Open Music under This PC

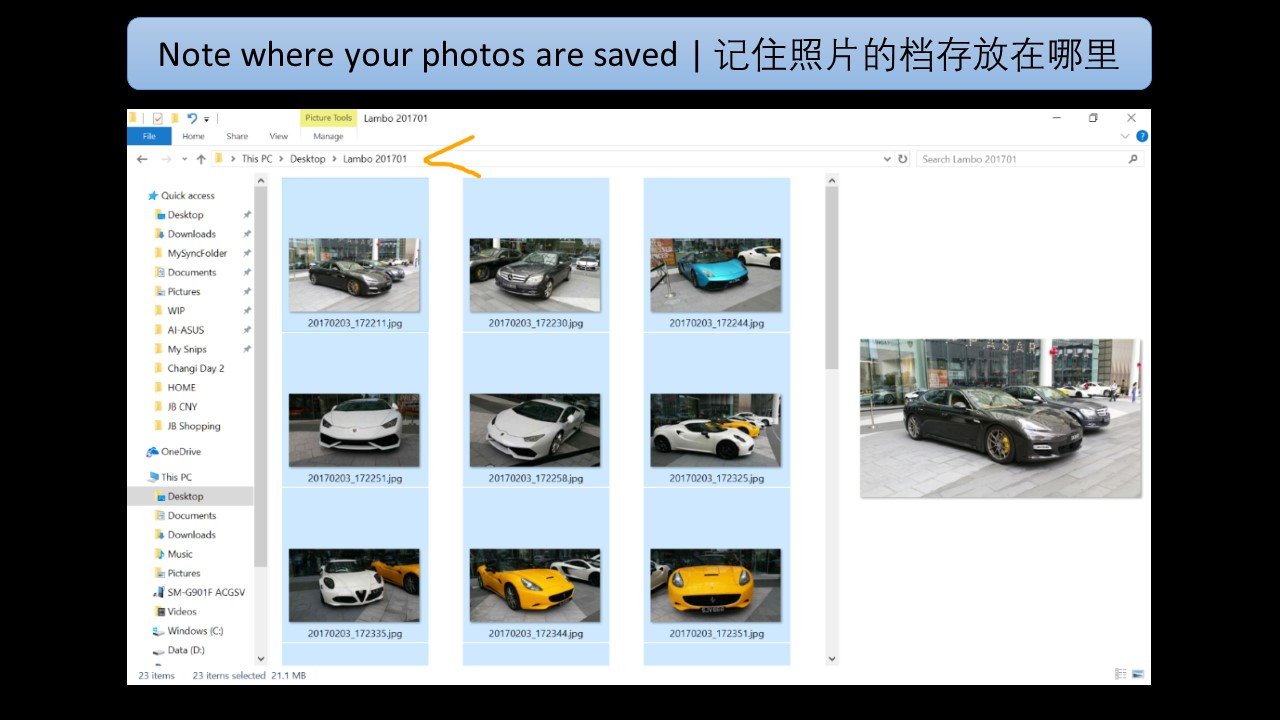coord(180,554)
